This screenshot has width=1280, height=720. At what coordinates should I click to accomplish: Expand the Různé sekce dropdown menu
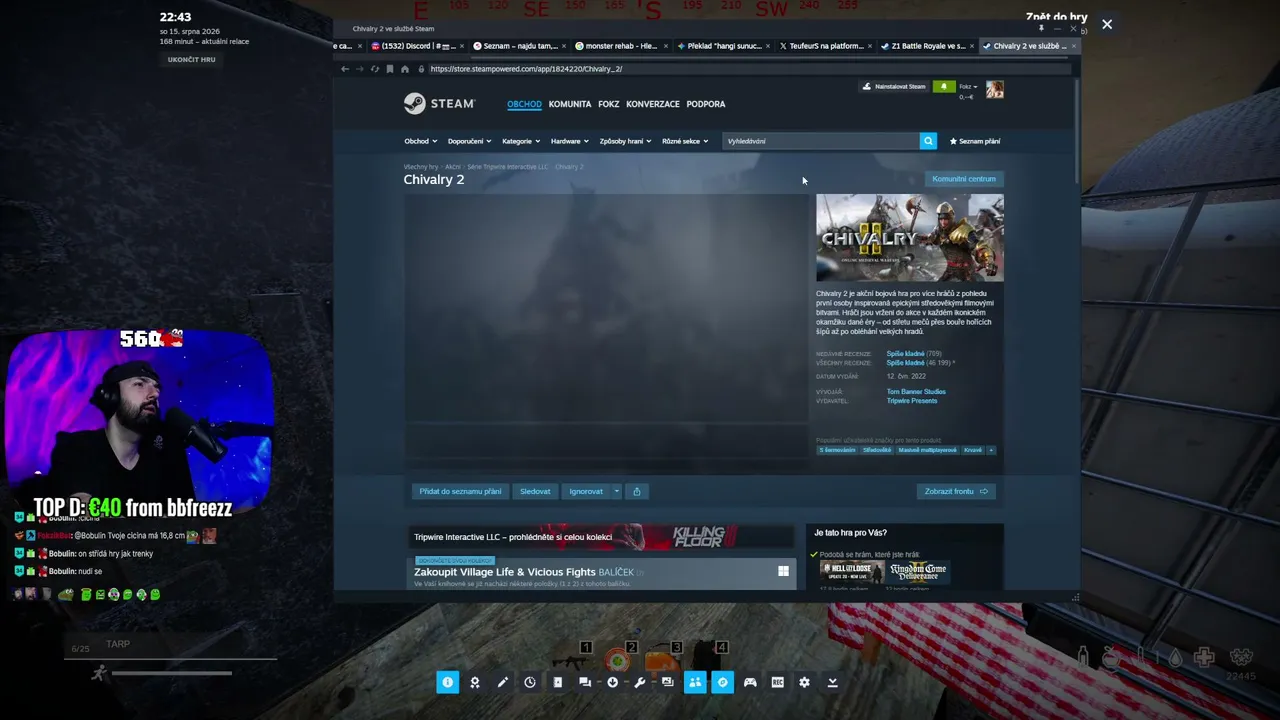[685, 141]
